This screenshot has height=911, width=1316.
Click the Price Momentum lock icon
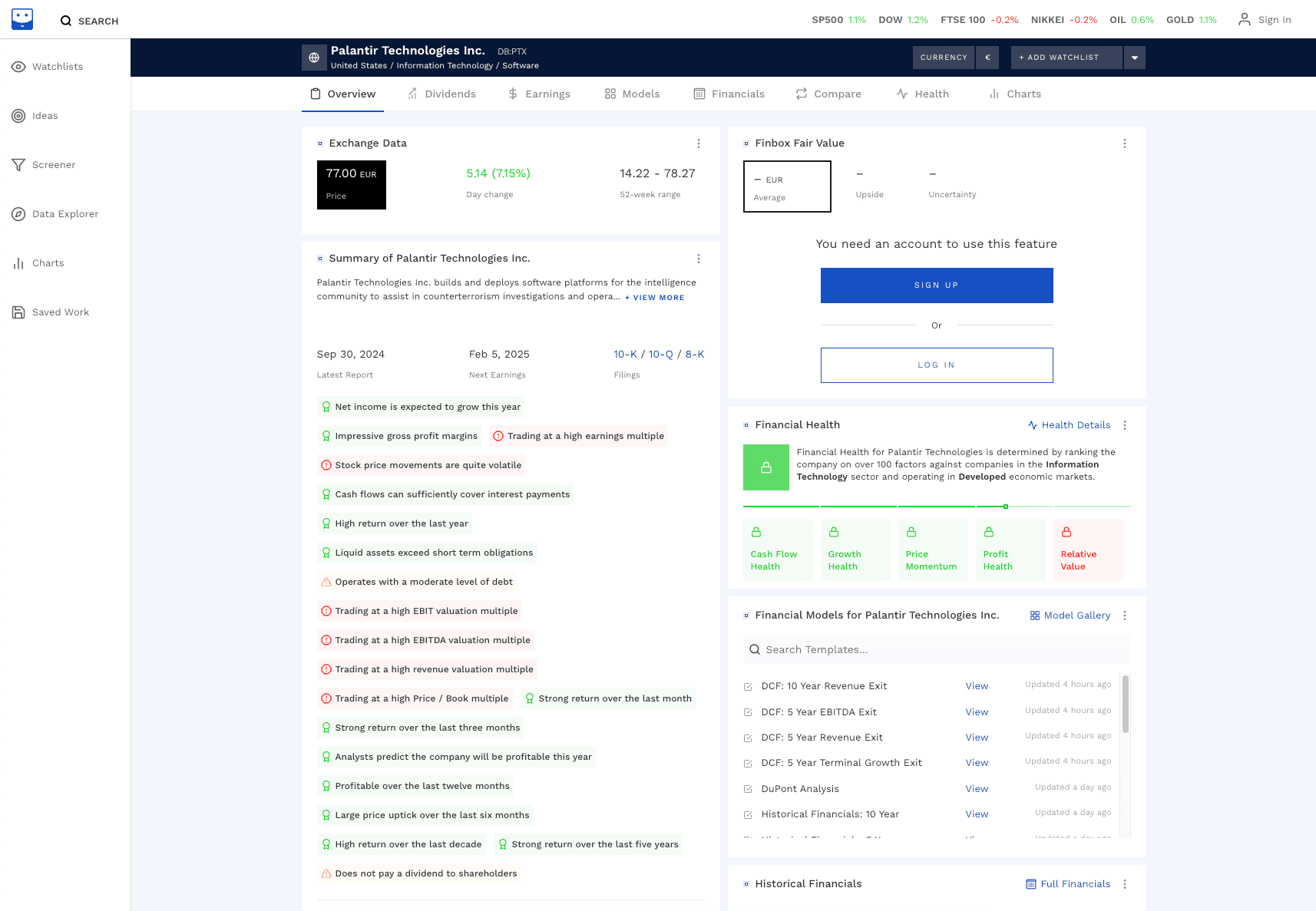click(x=911, y=532)
